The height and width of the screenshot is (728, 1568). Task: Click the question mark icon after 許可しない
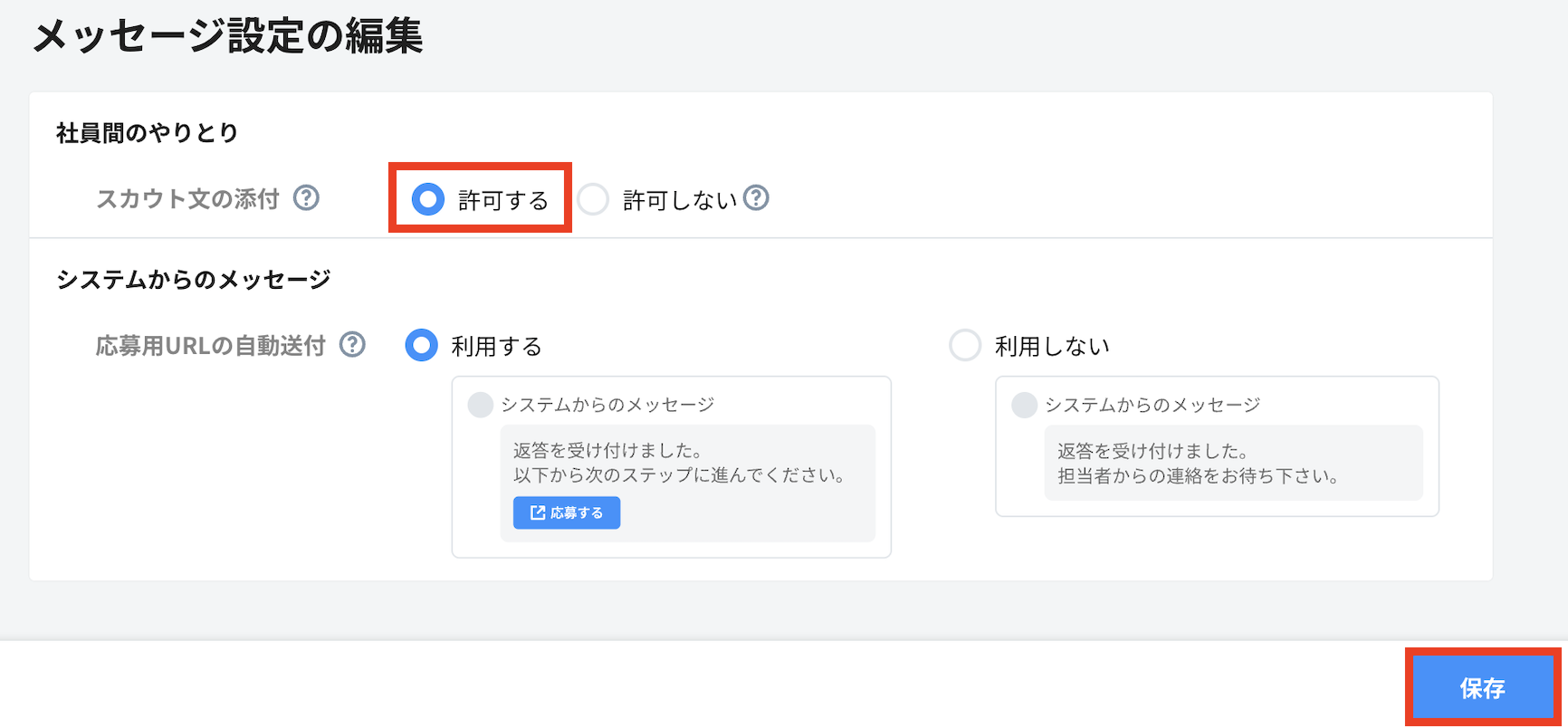pyautogui.click(x=756, y=197)
